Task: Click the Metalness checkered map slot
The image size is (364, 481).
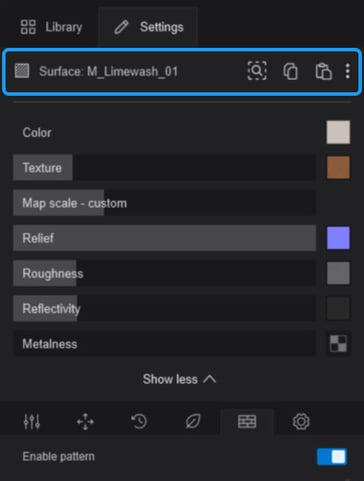Action: click(338, 344)
